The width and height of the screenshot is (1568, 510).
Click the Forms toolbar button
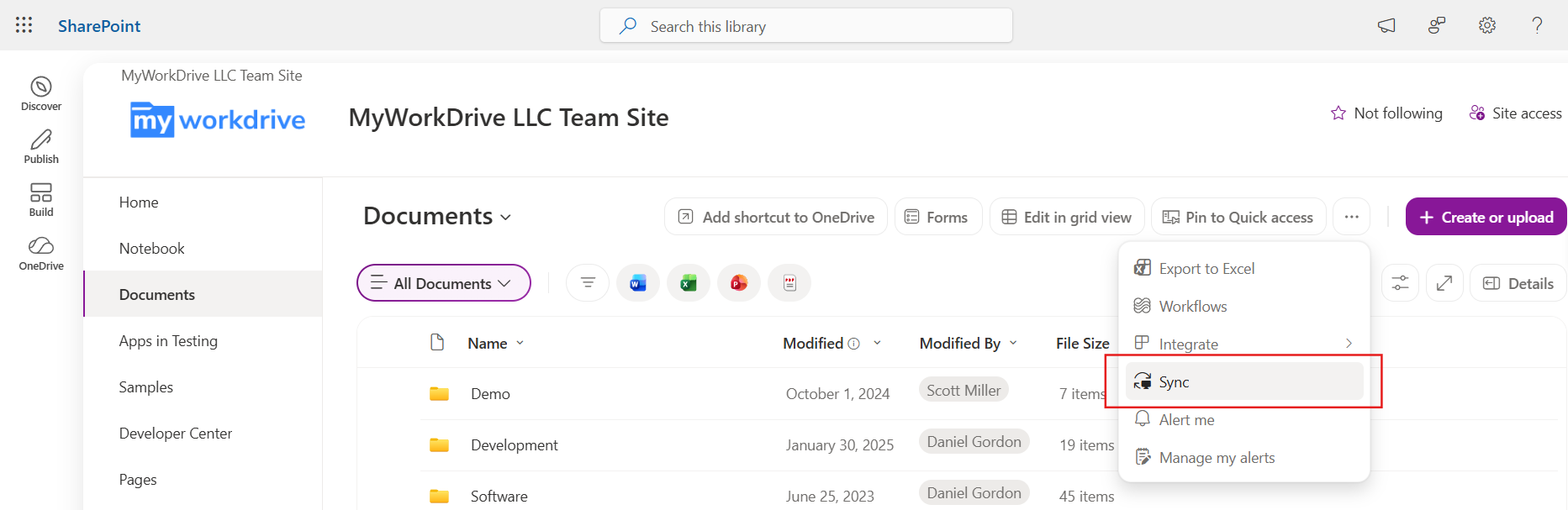point(937,217)
